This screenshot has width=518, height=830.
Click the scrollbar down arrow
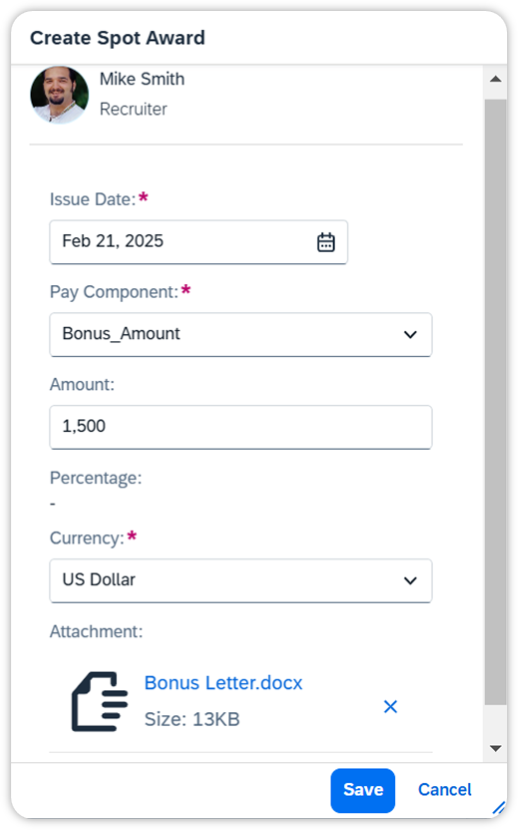tap(496, 748)
